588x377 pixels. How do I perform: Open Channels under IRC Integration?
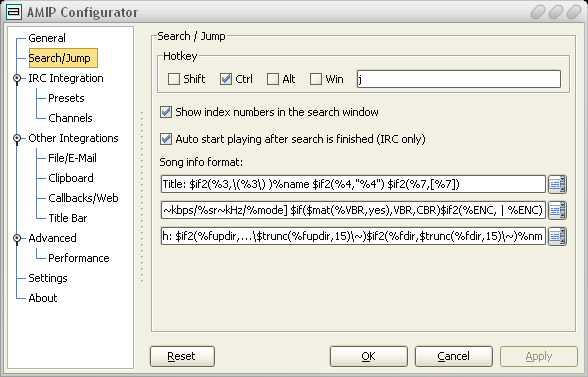coord(70,118)
